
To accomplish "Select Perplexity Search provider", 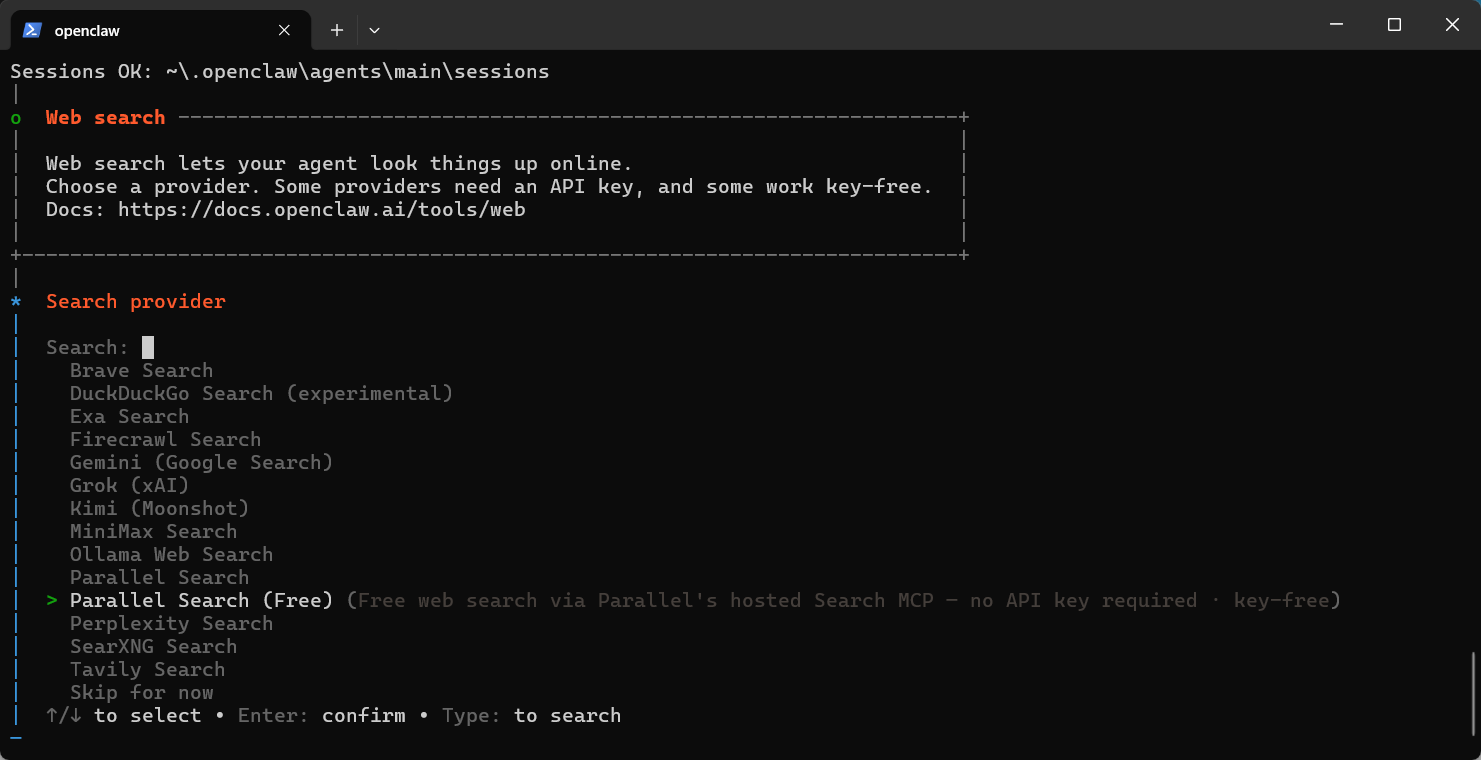I will [x=171, y=624].
